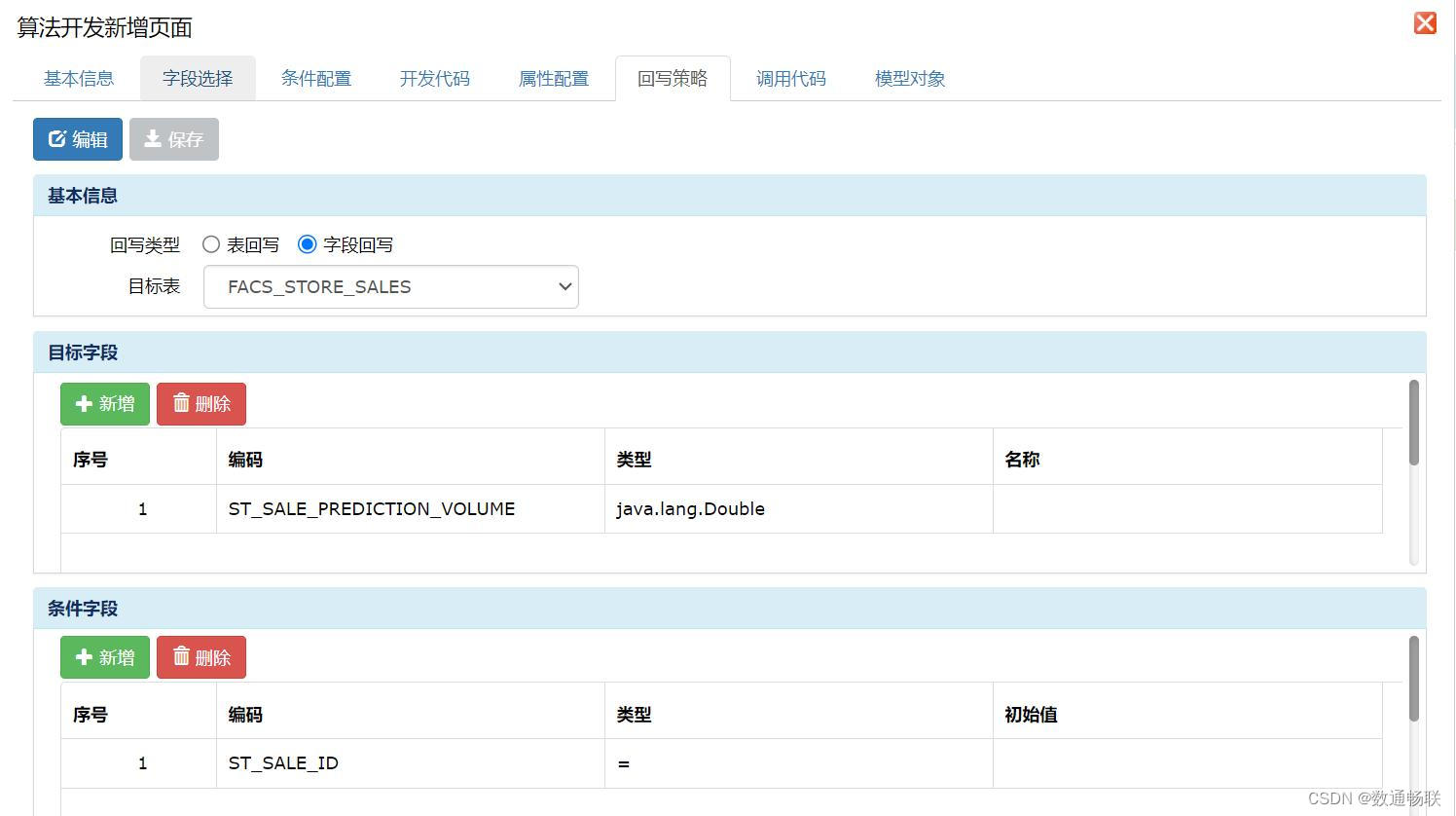Click the 条件字段 table scrollbar

(1414, 679)
